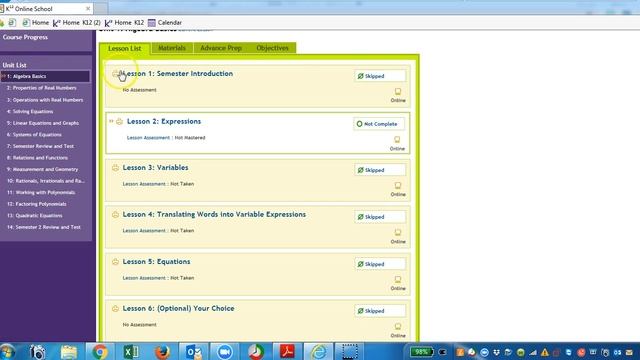Image resolution: width=640 pixels, height=360 pixels.
Task: Open Lesson 2 Lesson Assessment link
Action: coord(148,138)
